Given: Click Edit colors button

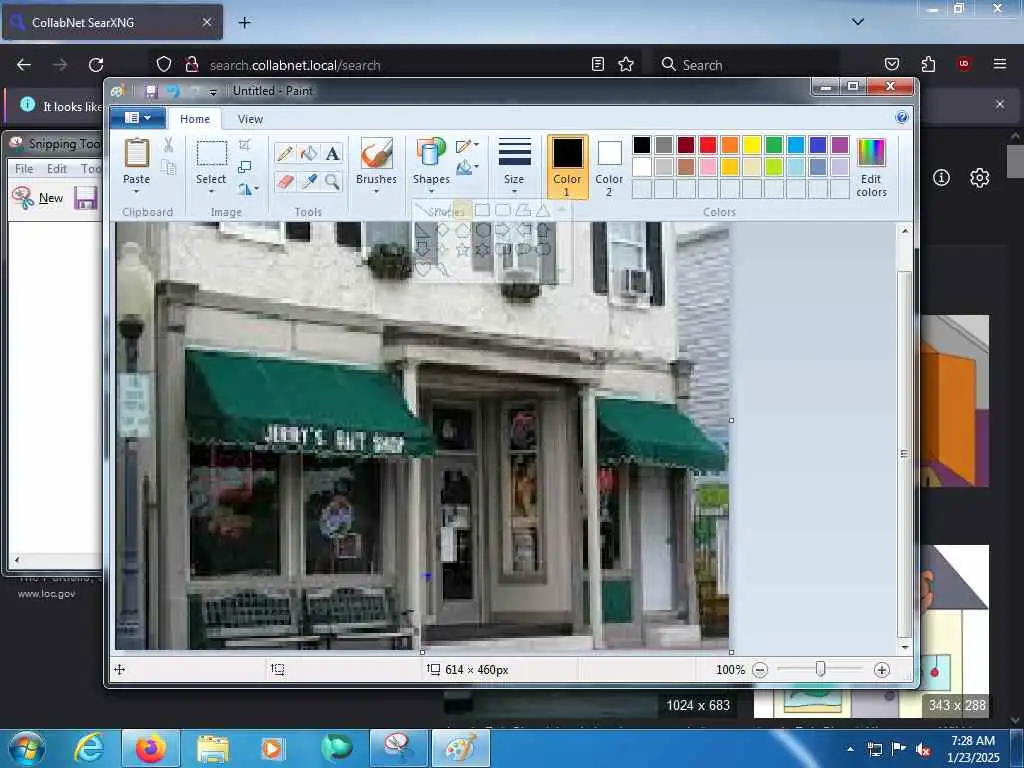Looking at the screenshot, I should tap(871, 167).
